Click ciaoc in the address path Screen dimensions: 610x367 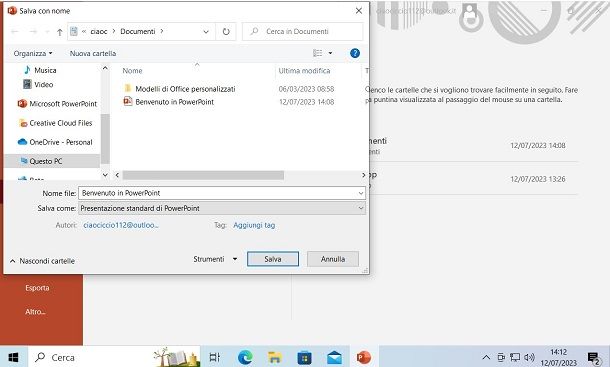point(98,32)
